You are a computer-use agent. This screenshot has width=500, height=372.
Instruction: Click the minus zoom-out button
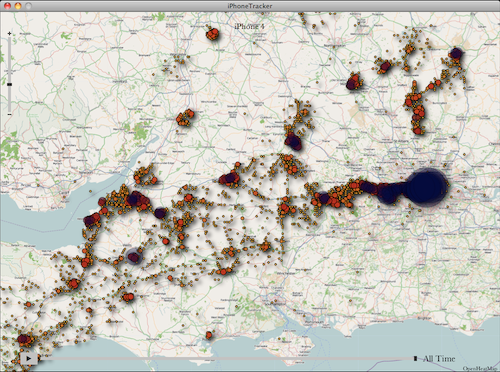point(9,114)
